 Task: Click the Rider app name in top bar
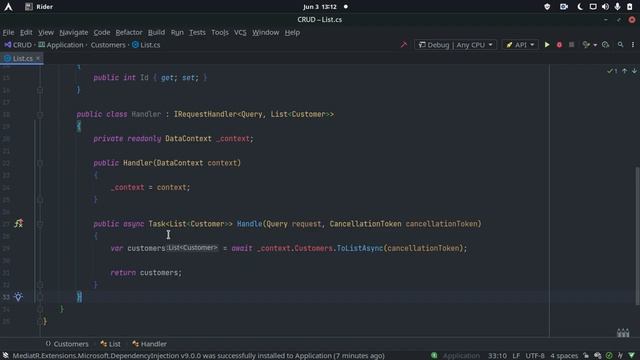click(44, 7)
